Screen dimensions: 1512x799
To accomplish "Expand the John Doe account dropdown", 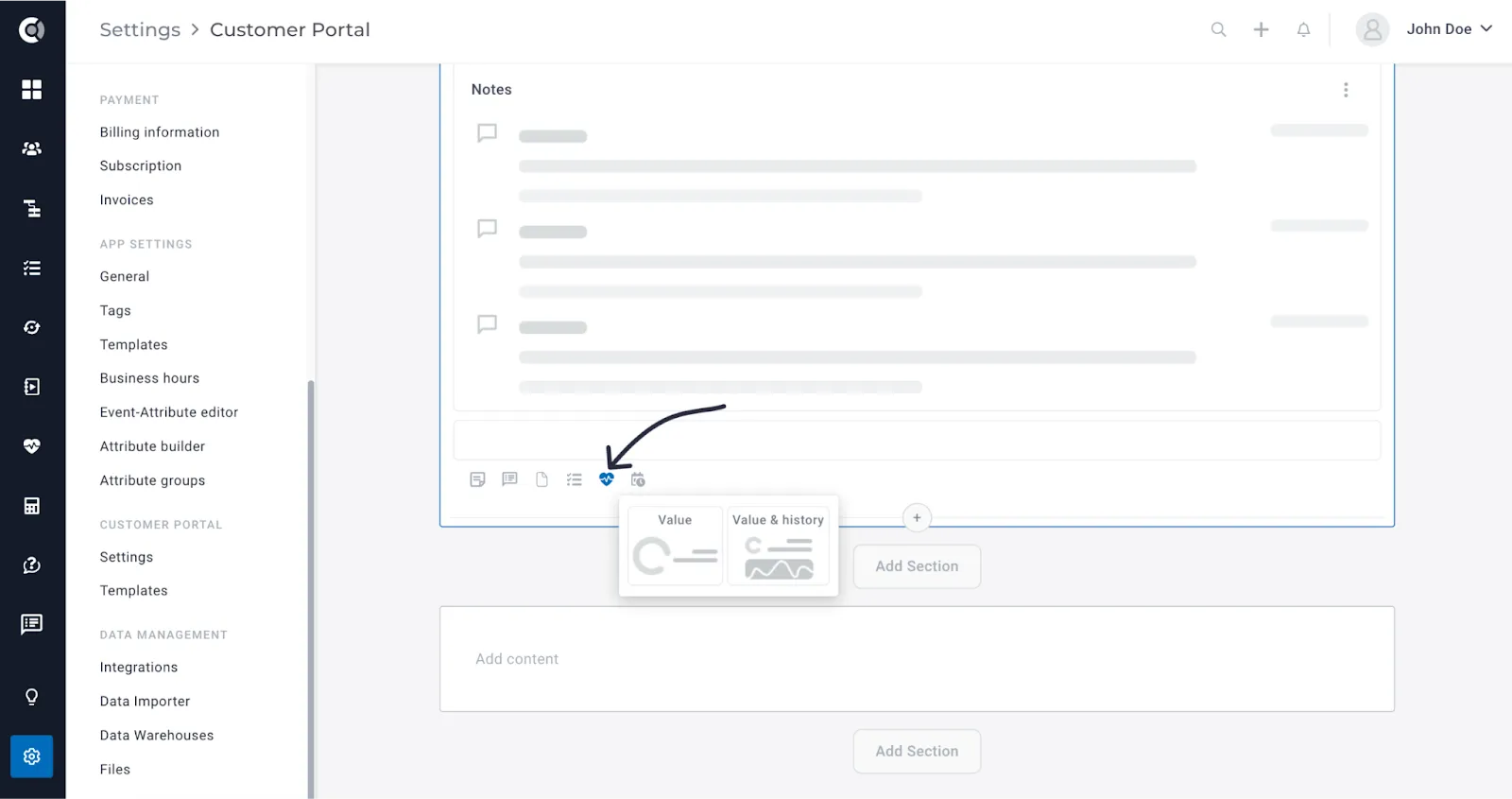I will point(1450,29).
